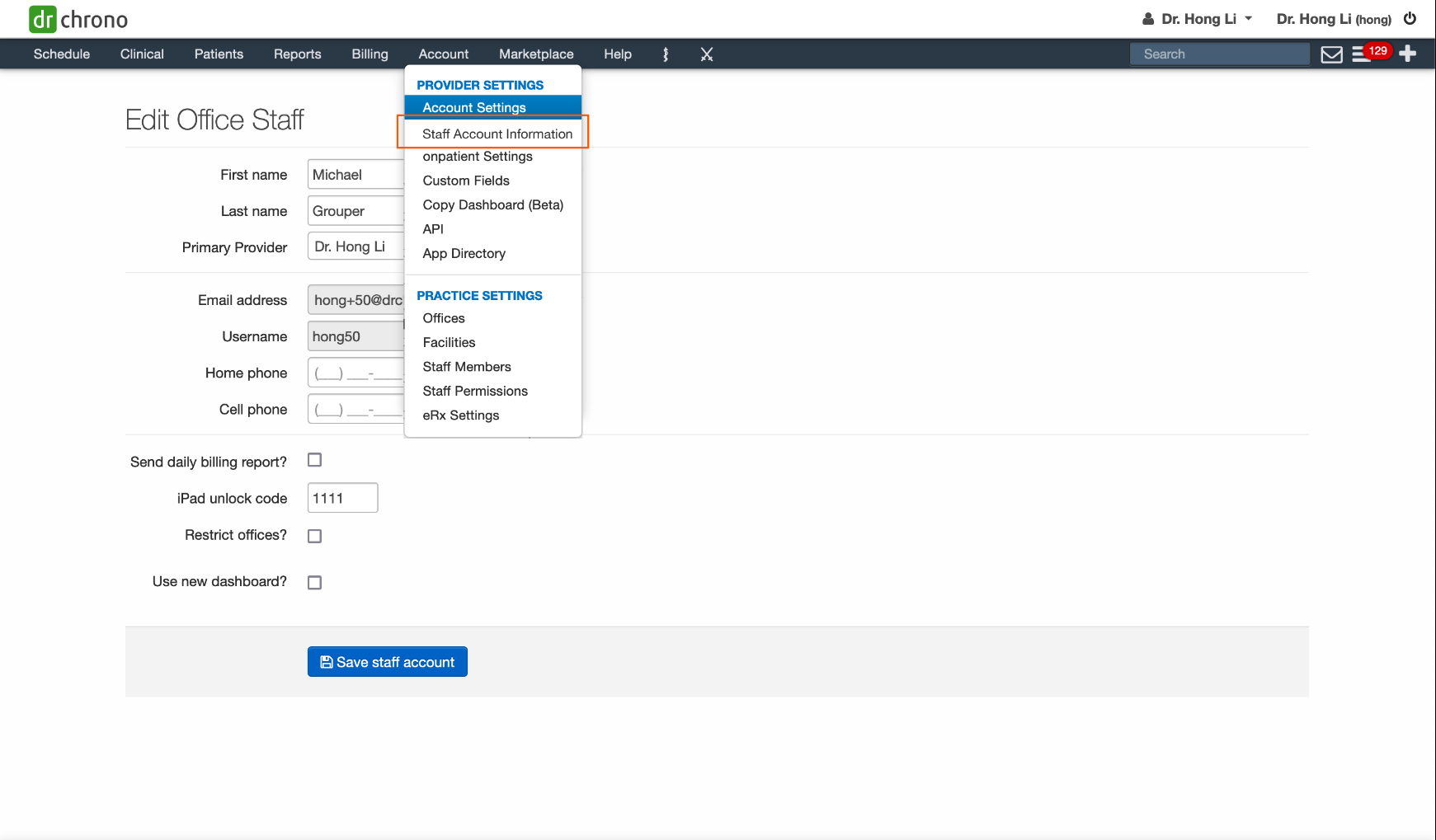1436x840 pixels.
Task: Click the Username field
Action: (356, 336)
